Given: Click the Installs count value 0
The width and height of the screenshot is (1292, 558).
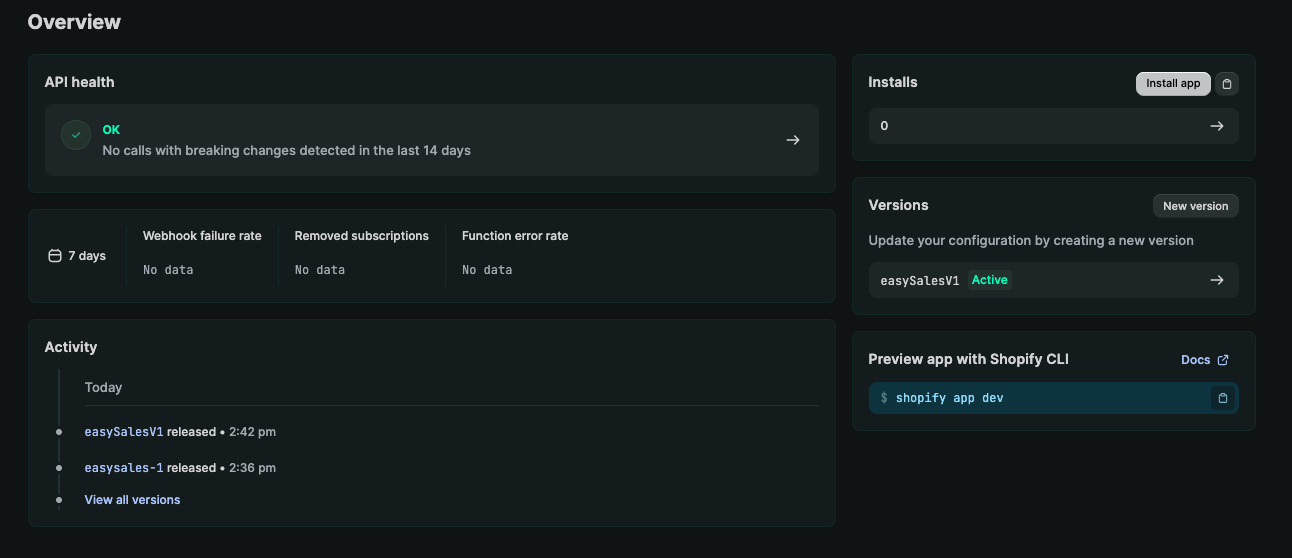Looking at the screenshot, I should click(x=884, y=126).
